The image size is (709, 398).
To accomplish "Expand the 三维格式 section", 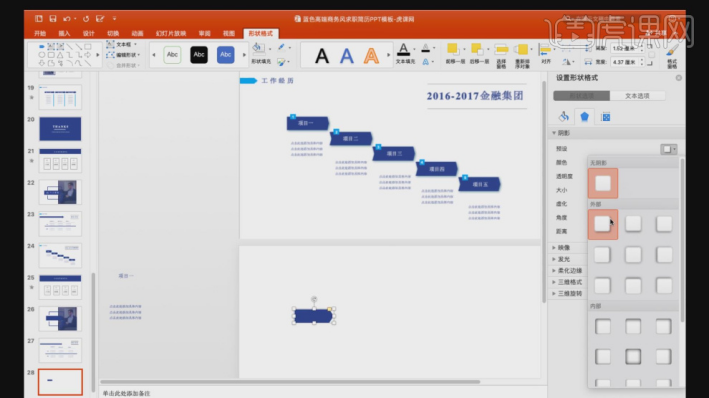I will (567, 282).
